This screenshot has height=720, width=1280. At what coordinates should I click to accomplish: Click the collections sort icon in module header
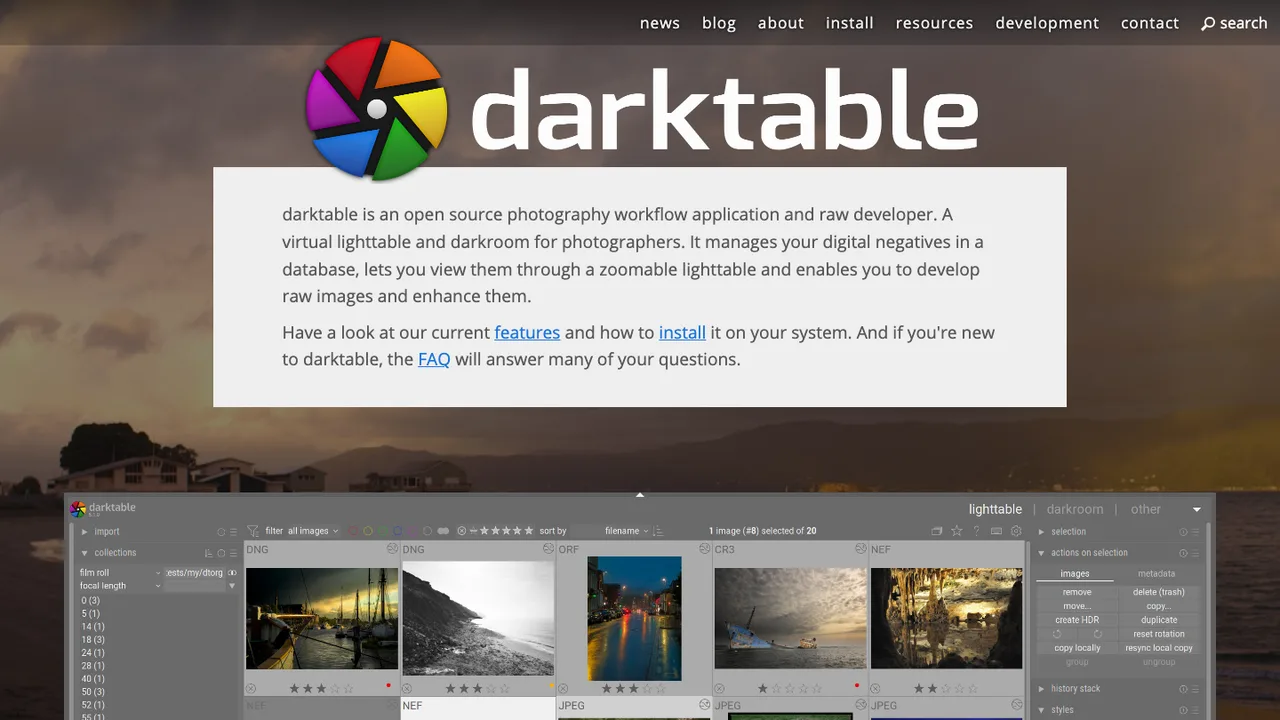[209, 553]
